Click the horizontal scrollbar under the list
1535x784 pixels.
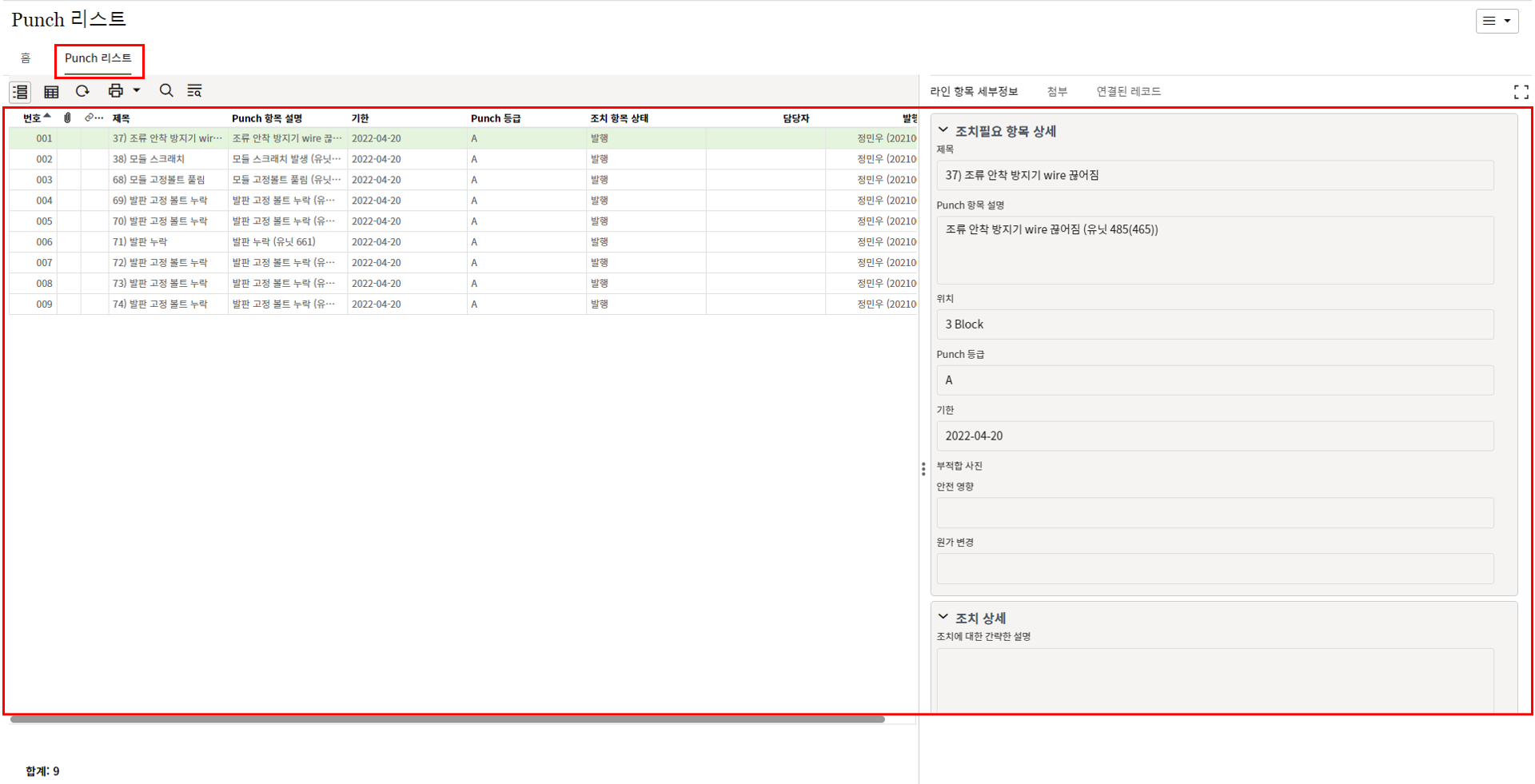point(448,719)
